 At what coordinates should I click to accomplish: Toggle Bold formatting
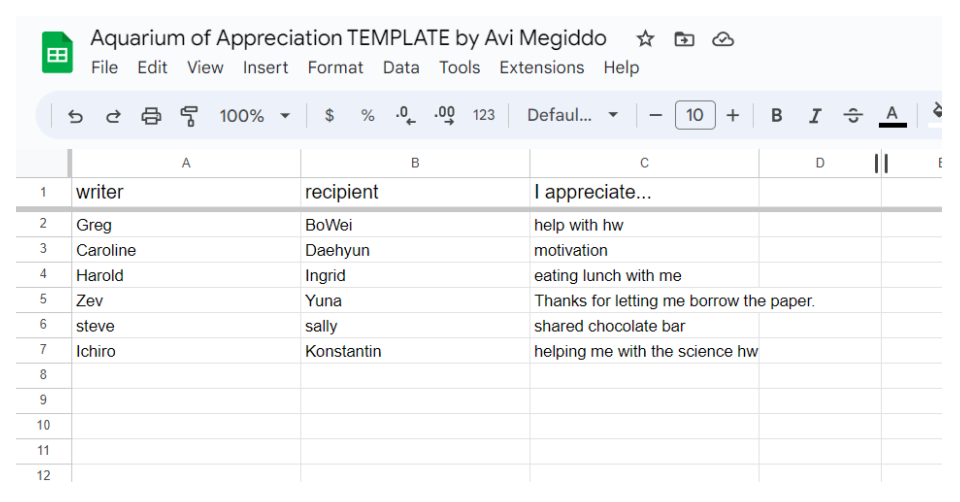776,115
